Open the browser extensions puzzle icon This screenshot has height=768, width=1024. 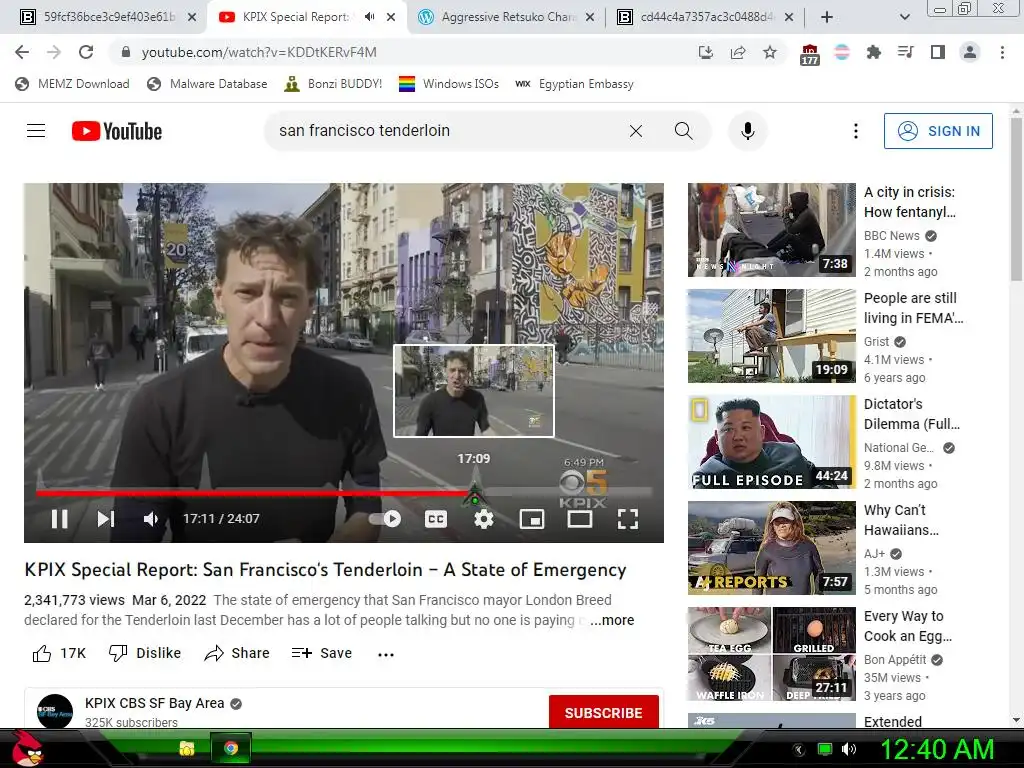click(873, 52)
